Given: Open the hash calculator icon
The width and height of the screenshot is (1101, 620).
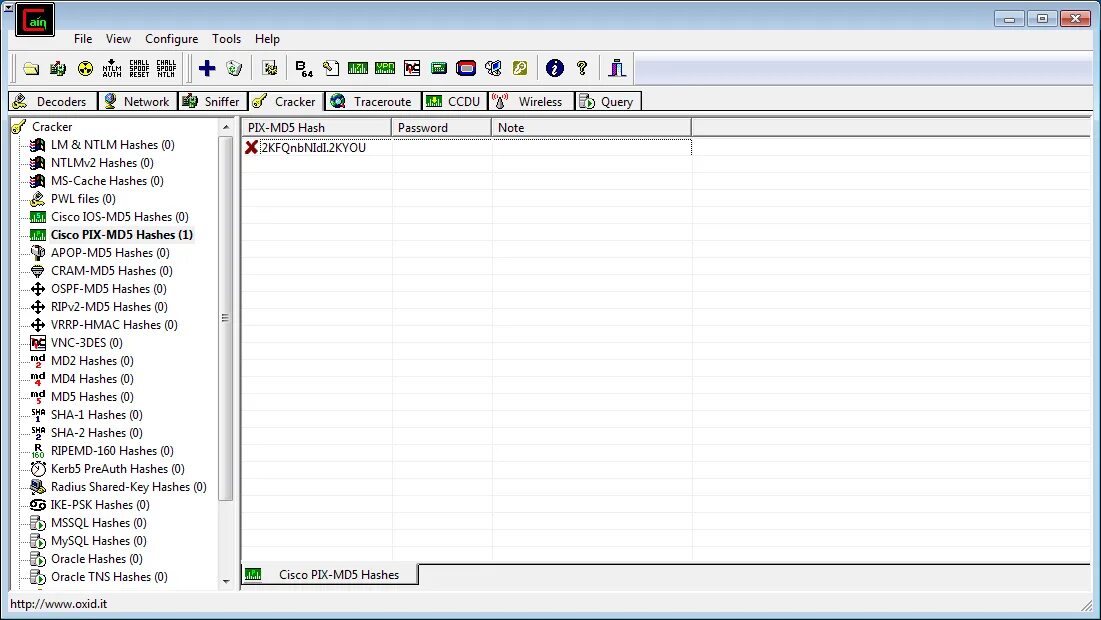Looking at the screenshot, I should [x=439, y=68].
